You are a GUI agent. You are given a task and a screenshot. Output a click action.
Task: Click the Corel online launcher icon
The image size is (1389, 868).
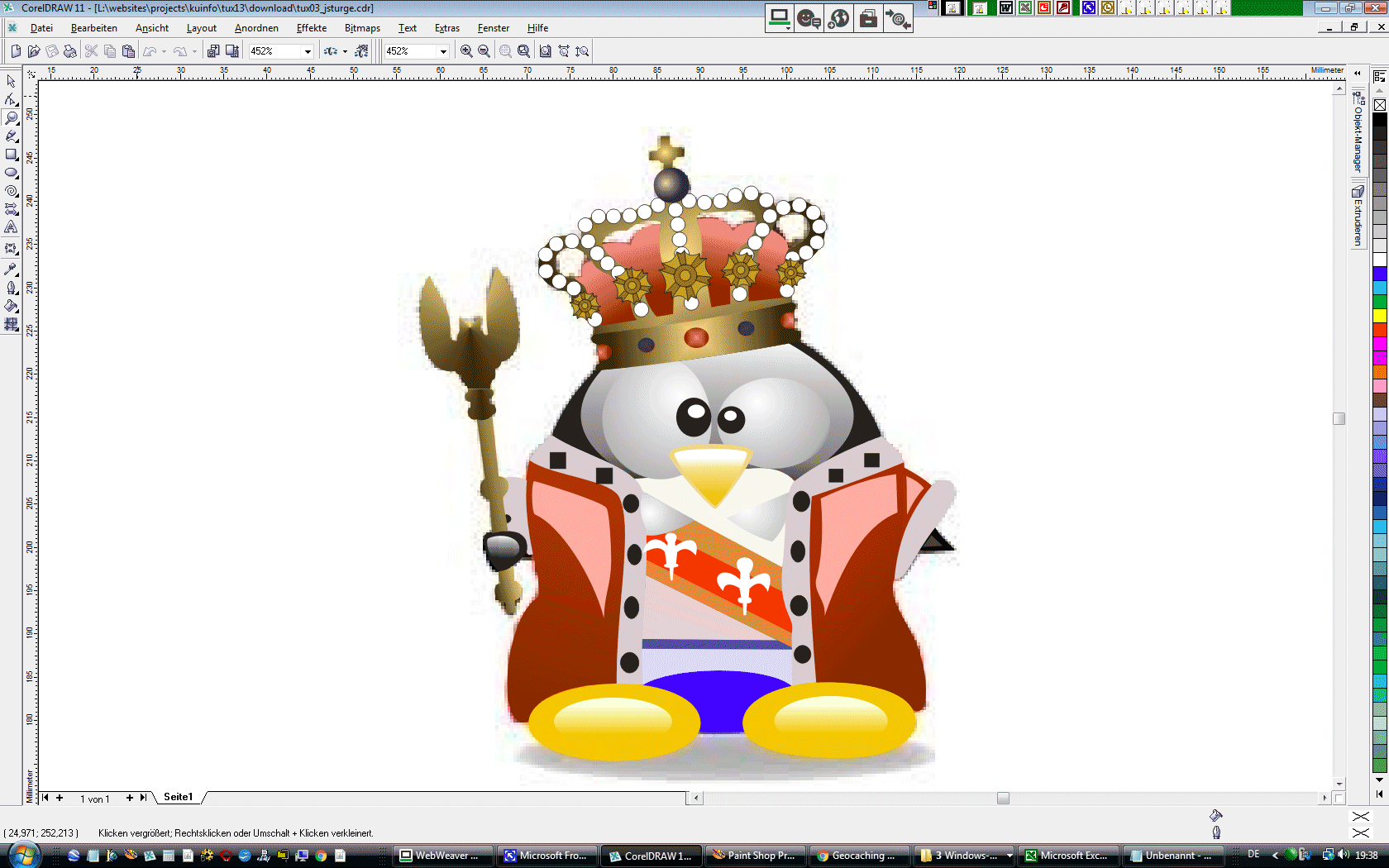click(x=360, y=51)
